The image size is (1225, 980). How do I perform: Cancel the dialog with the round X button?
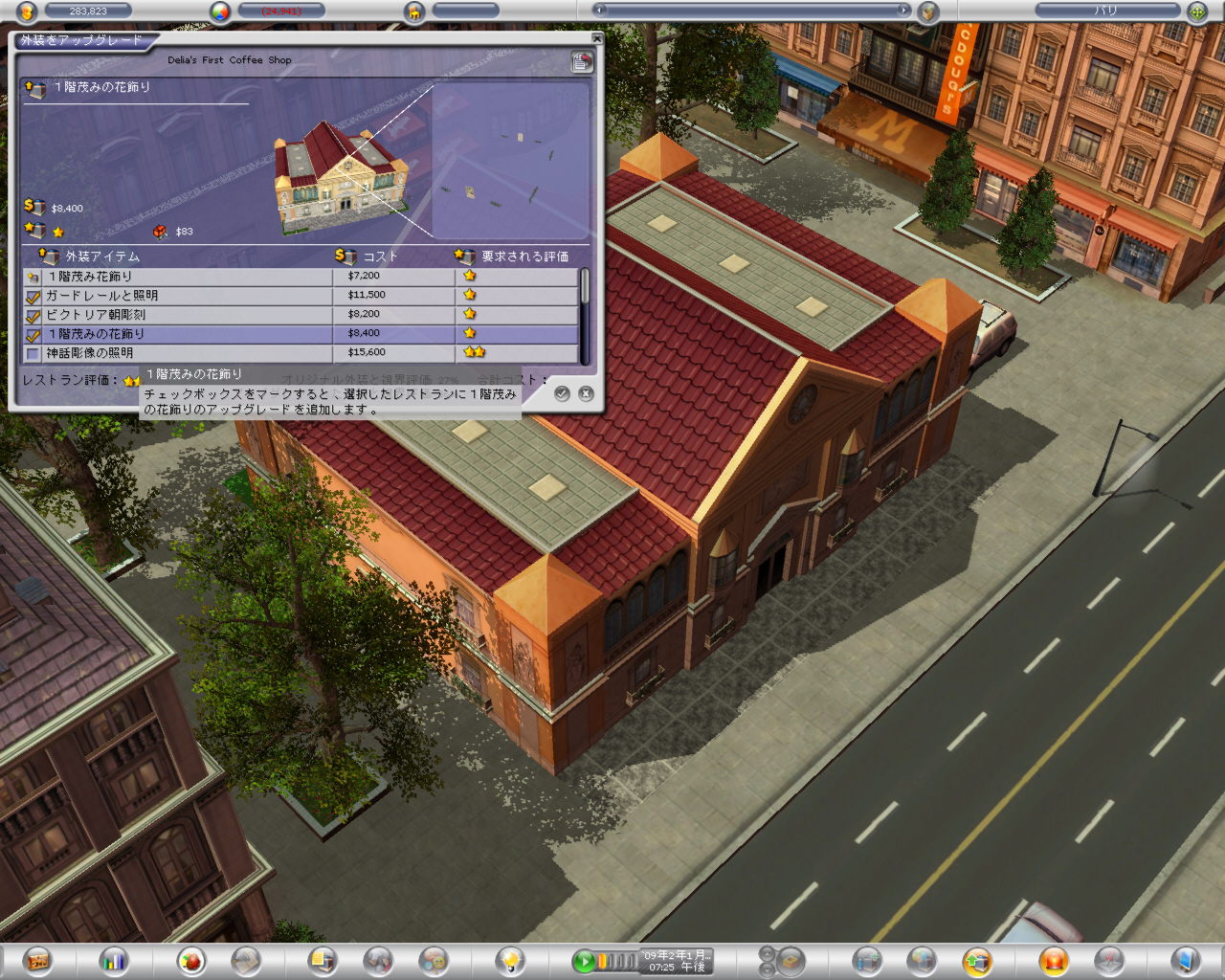586,393
